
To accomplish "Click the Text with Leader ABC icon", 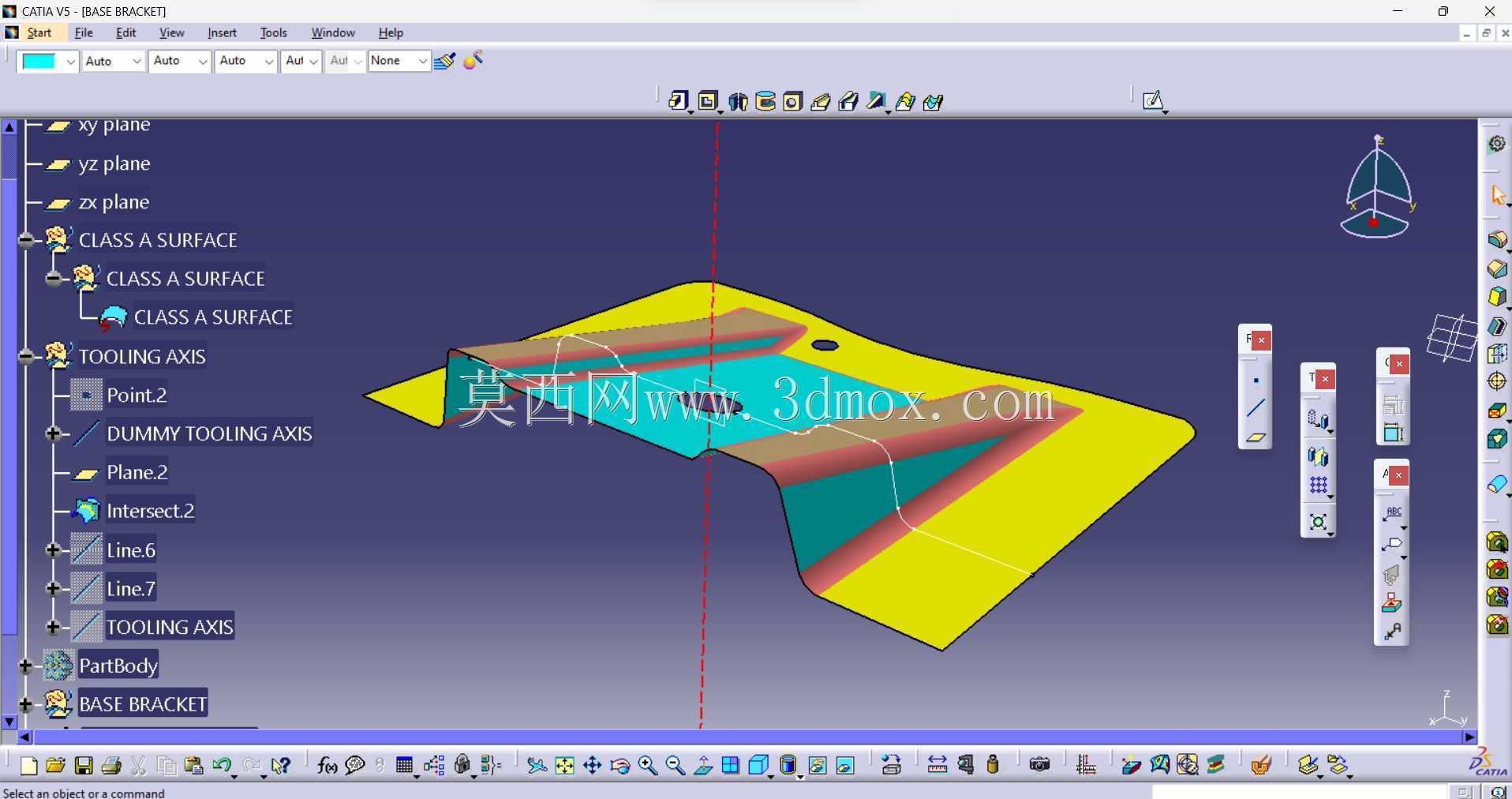I will coord(1393,514).
